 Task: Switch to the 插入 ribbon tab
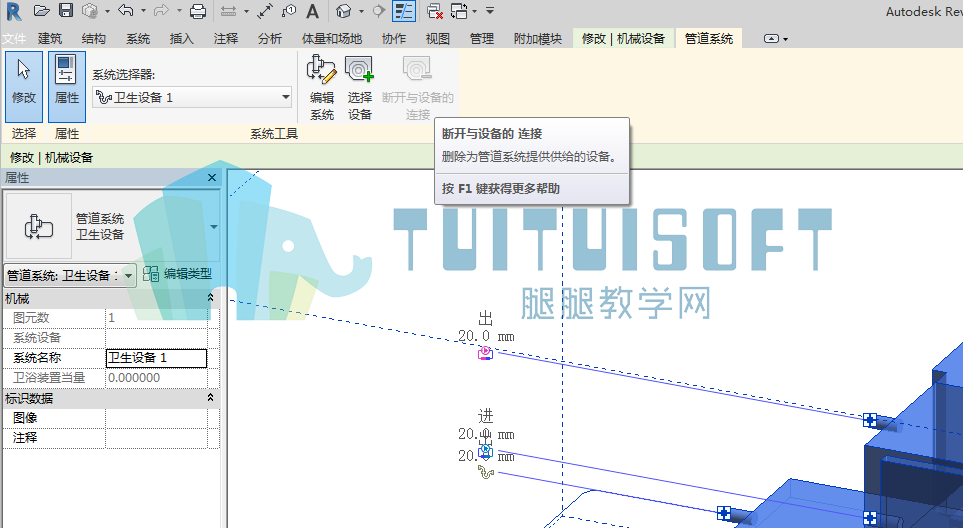point(181,39)
